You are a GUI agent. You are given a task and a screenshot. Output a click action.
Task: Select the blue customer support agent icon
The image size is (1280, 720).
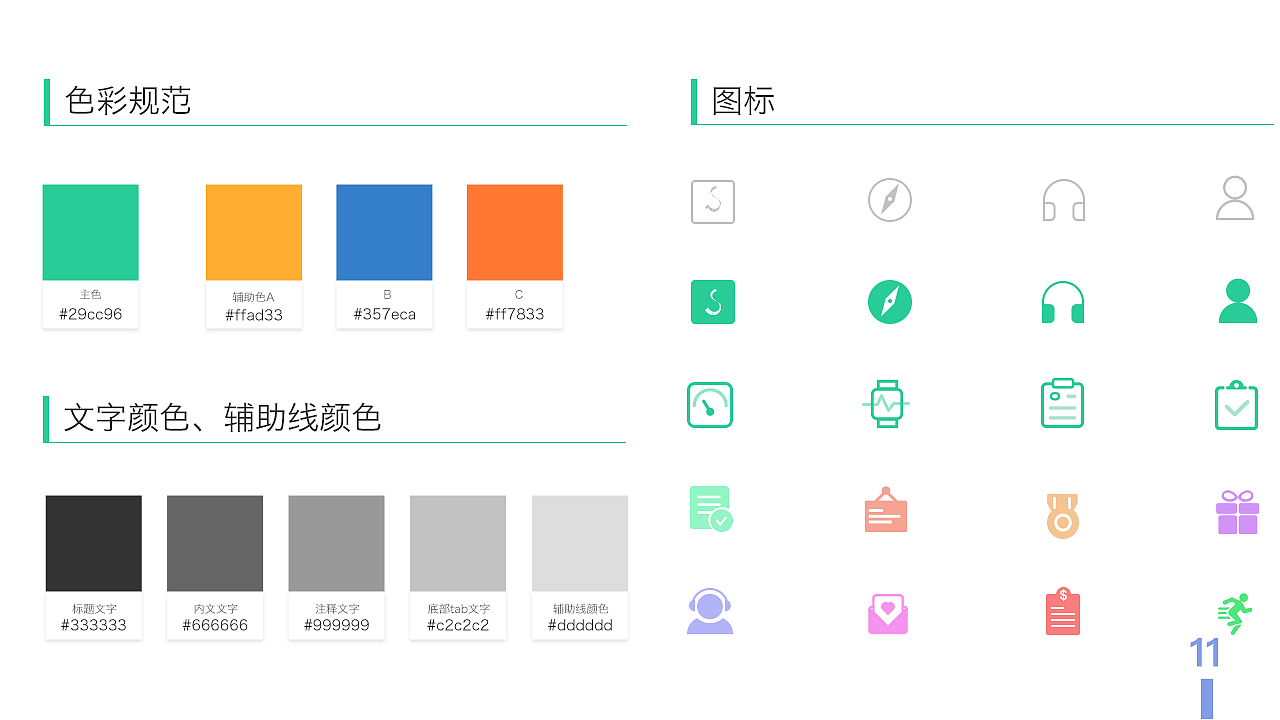711,611
